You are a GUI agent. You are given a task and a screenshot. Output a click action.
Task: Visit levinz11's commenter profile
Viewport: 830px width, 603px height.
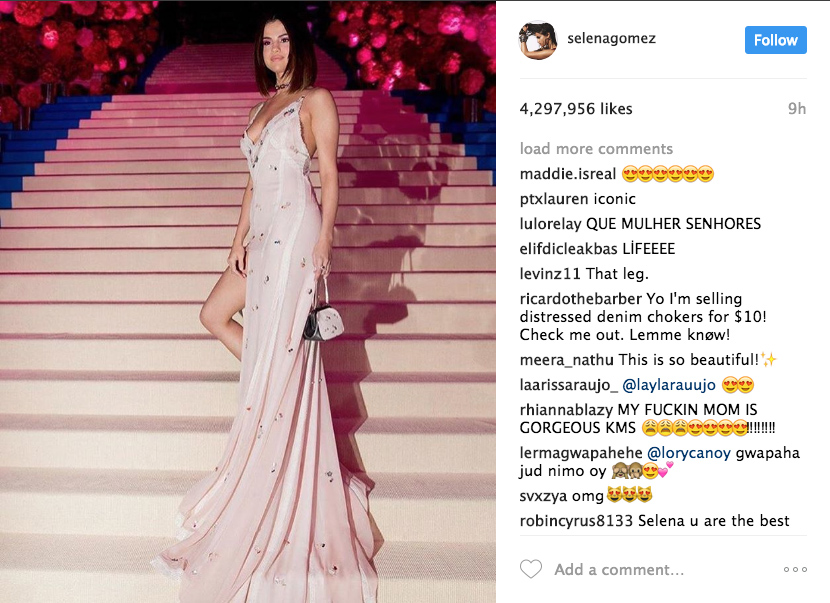pyautogui.click(x=550, y=274)
